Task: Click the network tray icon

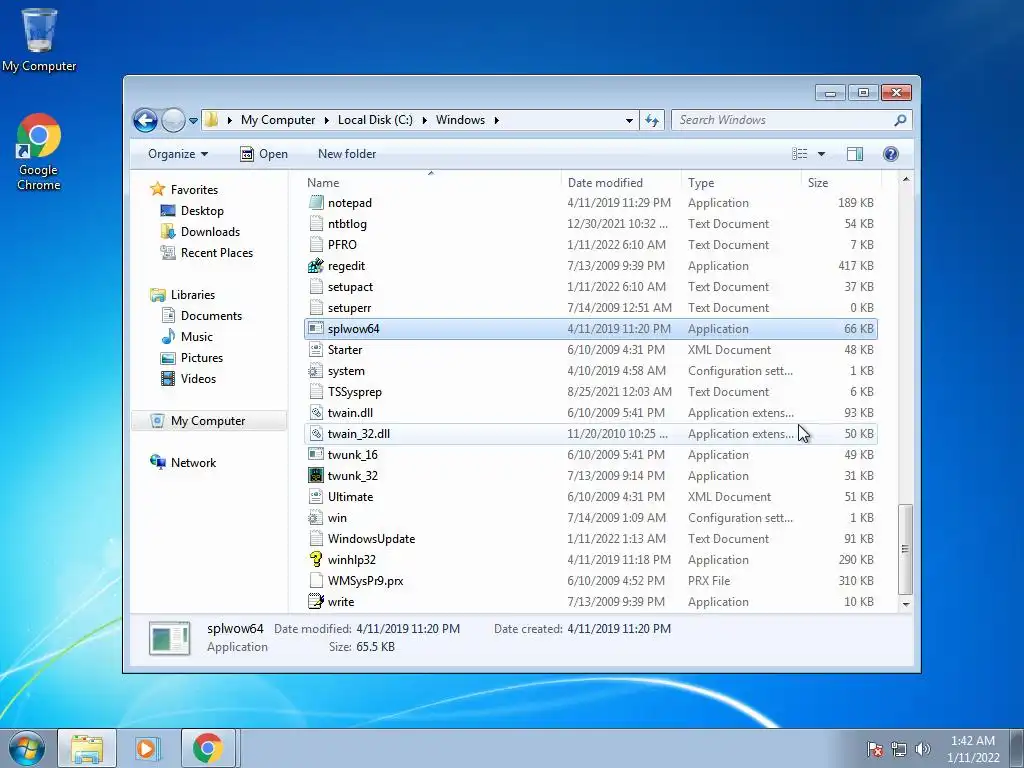Action: (899, 749)
